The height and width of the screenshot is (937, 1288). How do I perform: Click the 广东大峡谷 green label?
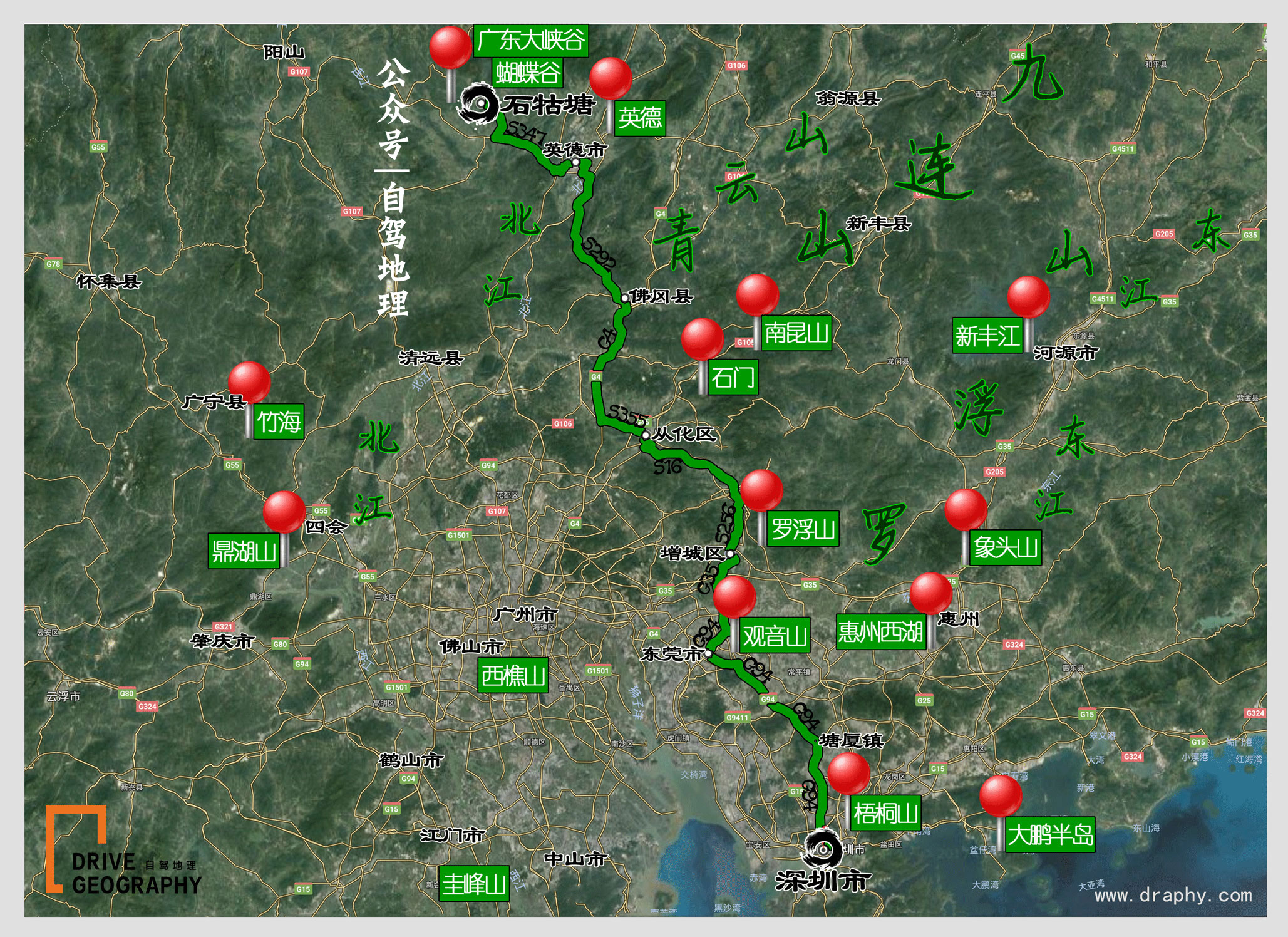(x=530, y=41)
